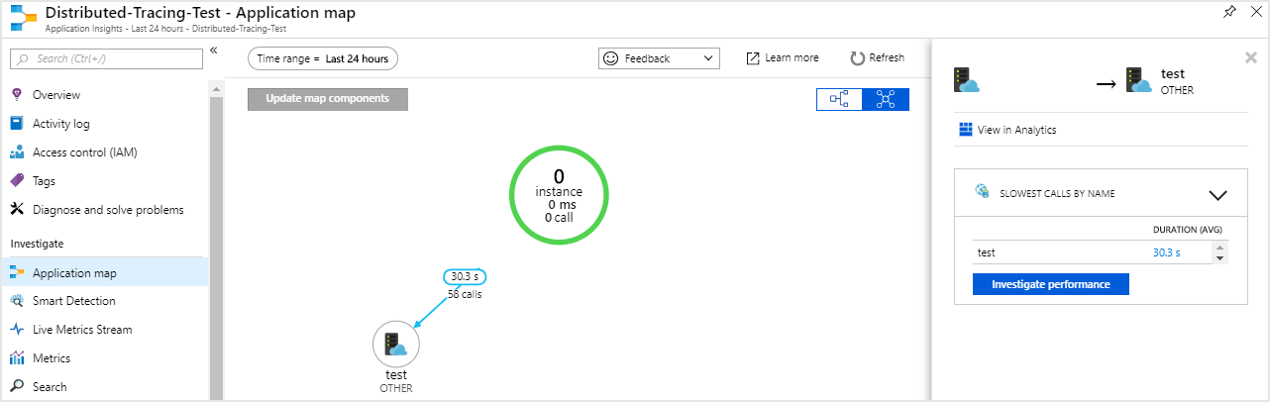Select Application map menu item
Screen dimensions: 1270x402
click(104, 272)
